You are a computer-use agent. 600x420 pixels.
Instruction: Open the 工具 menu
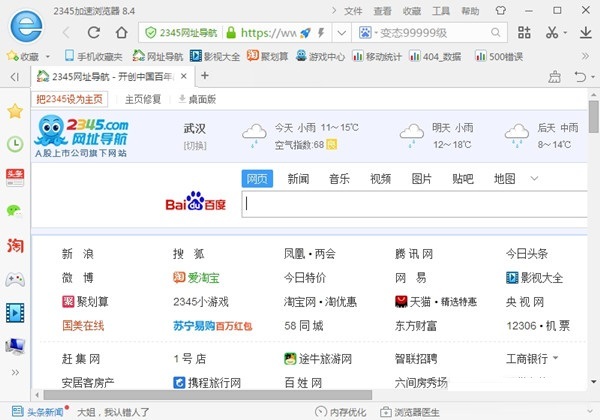(441, 11)
